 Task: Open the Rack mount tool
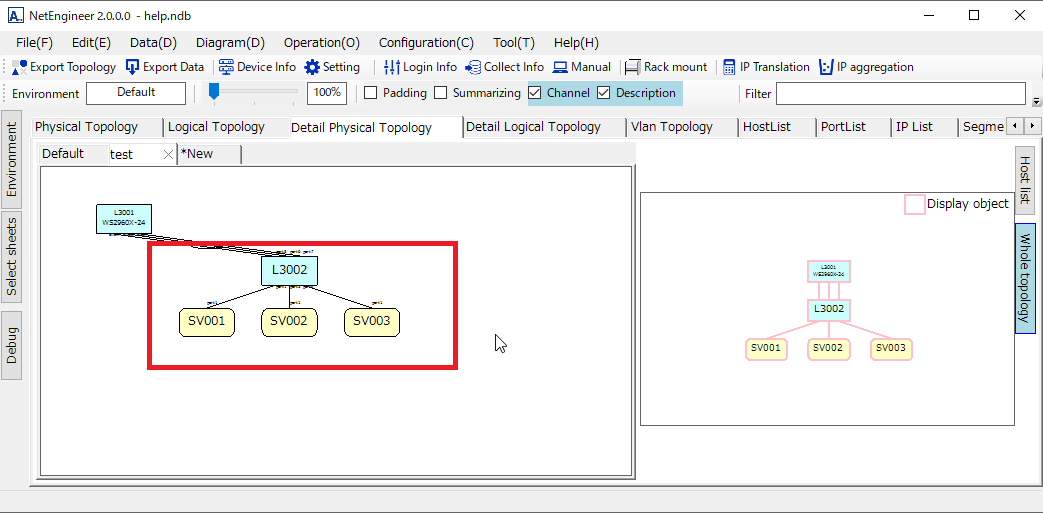tap(632, 67)
